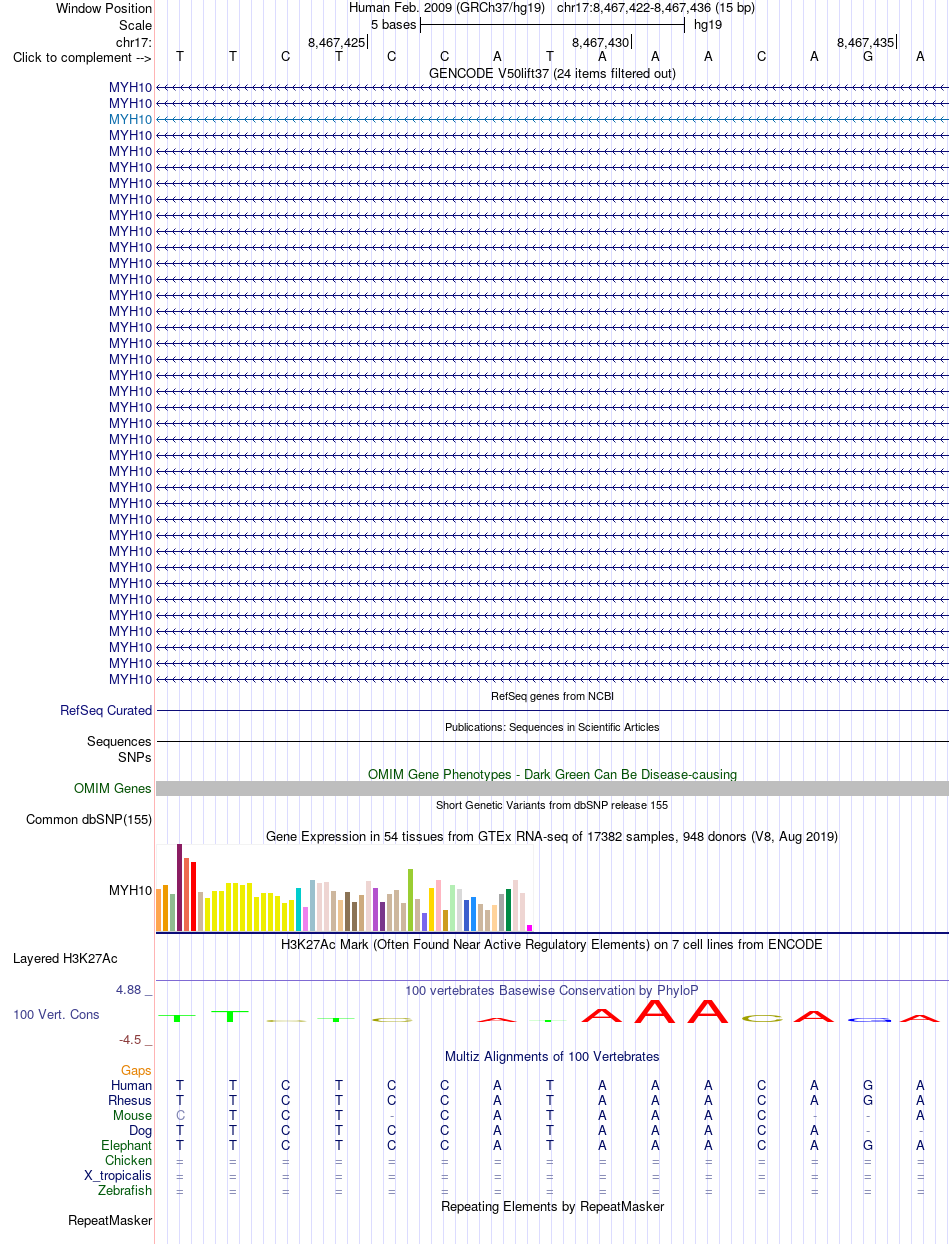The width and height of the screenshot is (950, 1244).
Task: Click the blue G letter in the PhyloP logo
Action: (x=868, y=1019)
